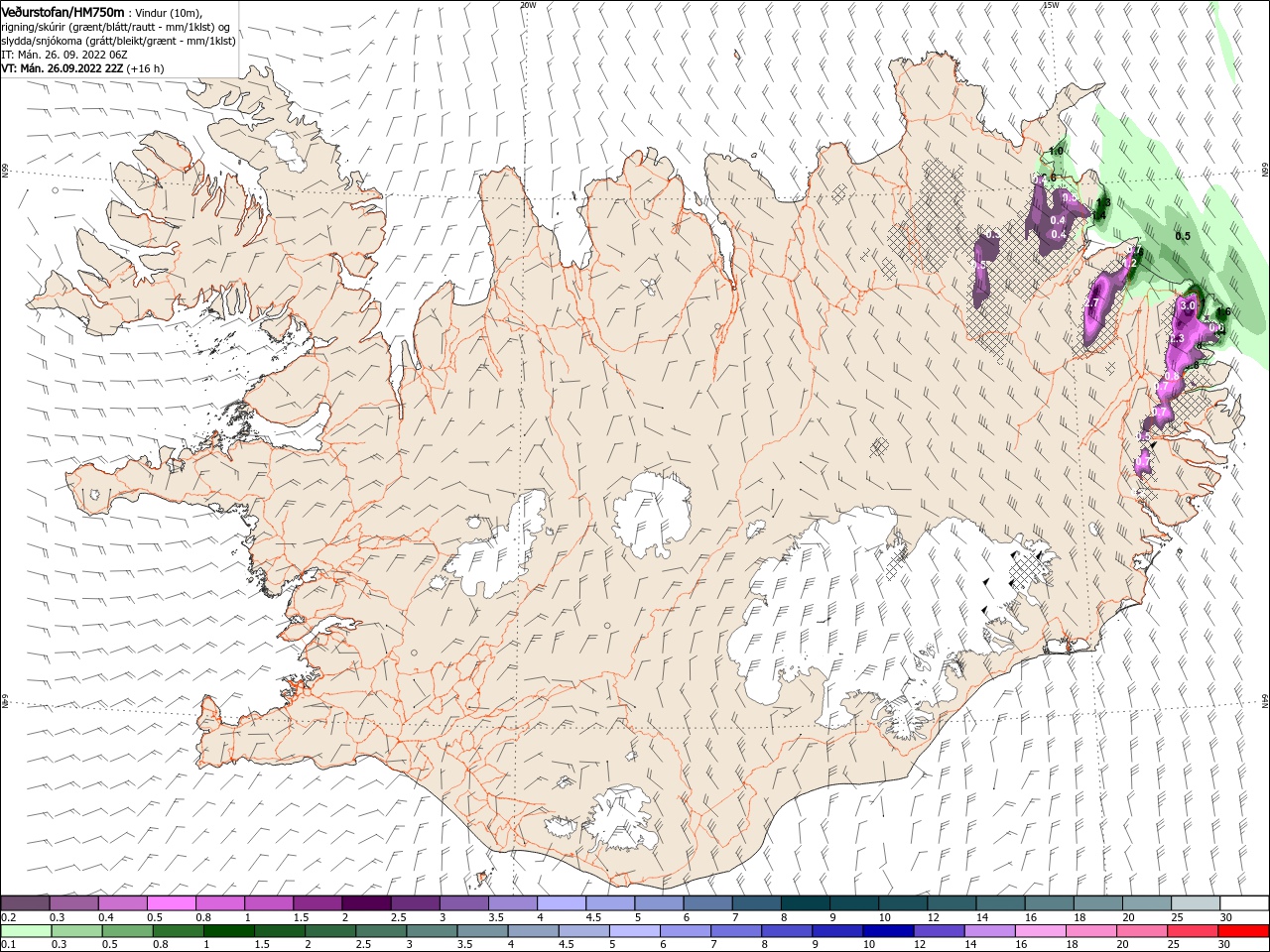This screenshot has height=952, width=1270.
Task: Pick the bright magenta swatch between 0.5 and 0.8
Action: pos(171,903)
